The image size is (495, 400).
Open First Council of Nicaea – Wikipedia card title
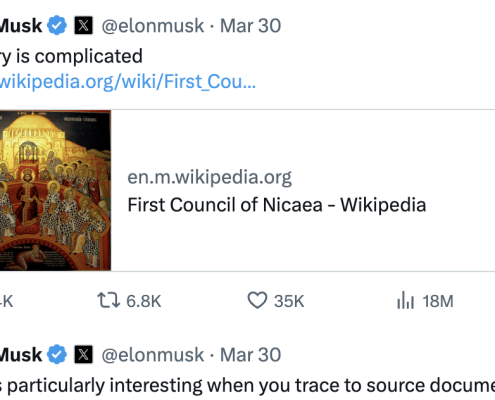coord(277,205)
